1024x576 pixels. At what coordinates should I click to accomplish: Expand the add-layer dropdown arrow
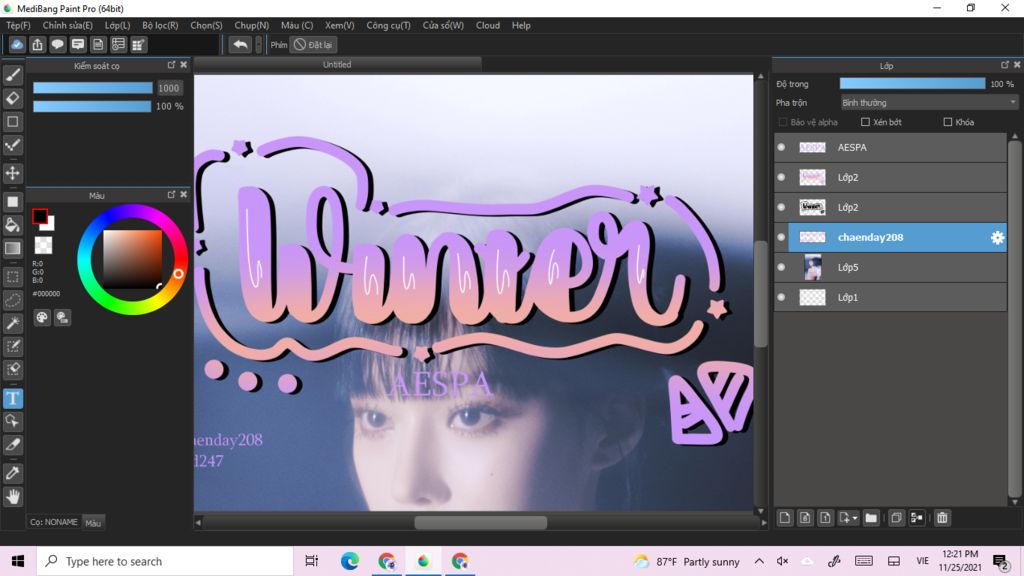pyautogui.click(x=855, y=518)
